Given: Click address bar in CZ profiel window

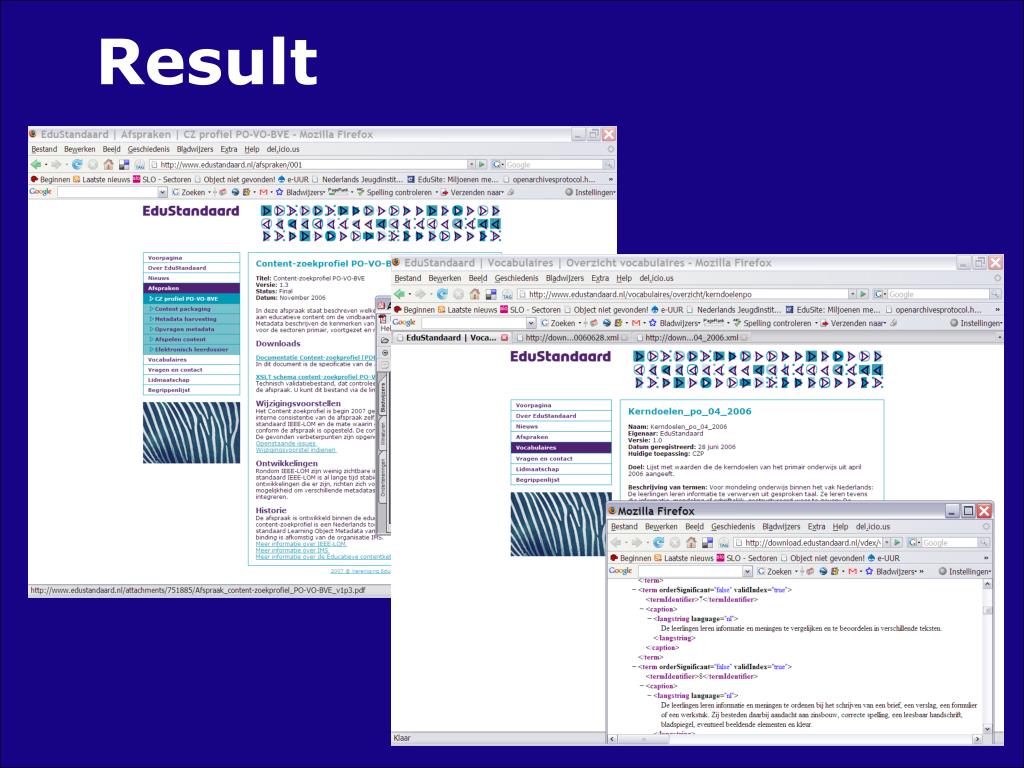Looking at the screenshot, I should pyautogui.click(x=308, y=165).
